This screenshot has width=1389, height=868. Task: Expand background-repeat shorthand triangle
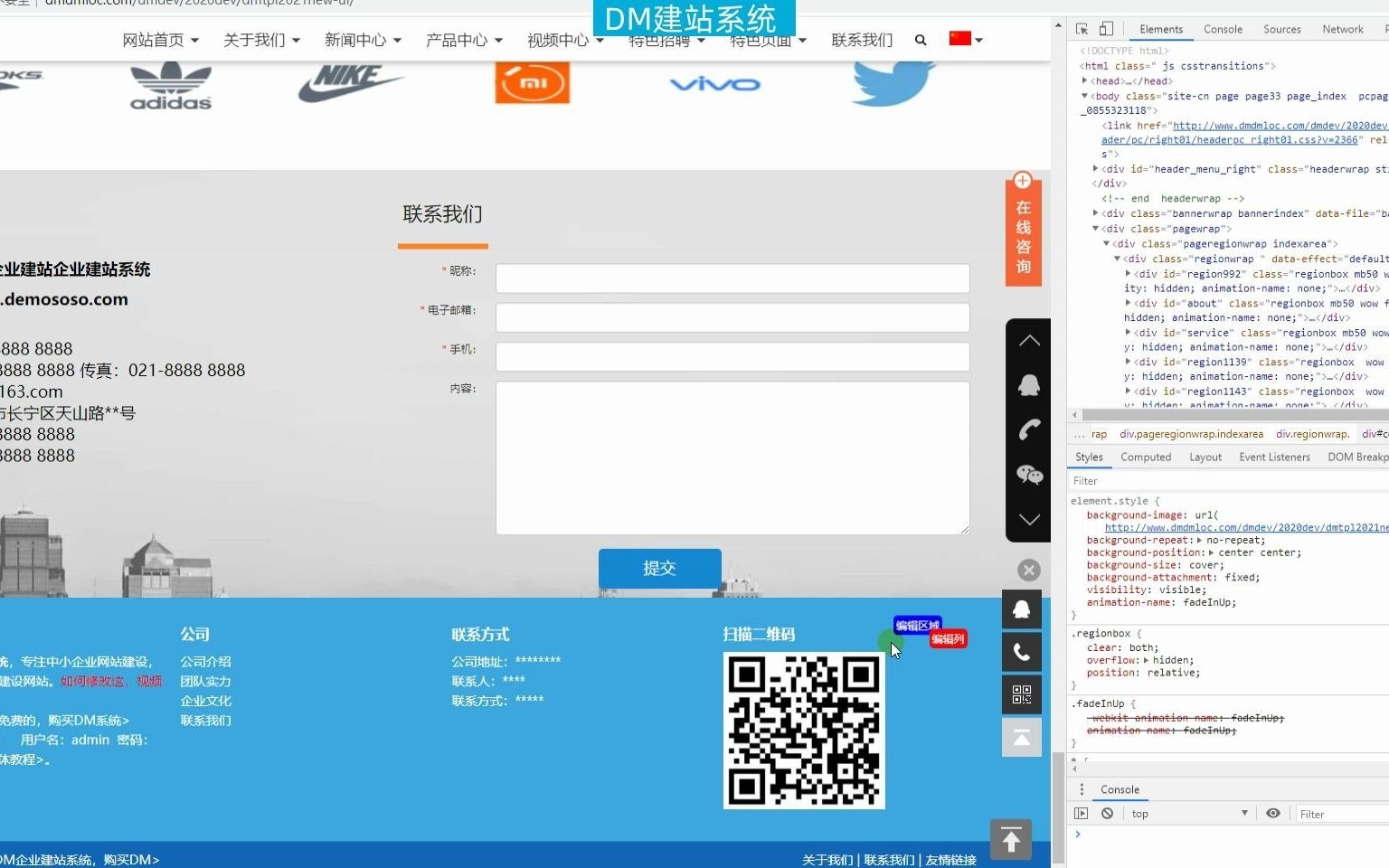tap(1199, 540)
